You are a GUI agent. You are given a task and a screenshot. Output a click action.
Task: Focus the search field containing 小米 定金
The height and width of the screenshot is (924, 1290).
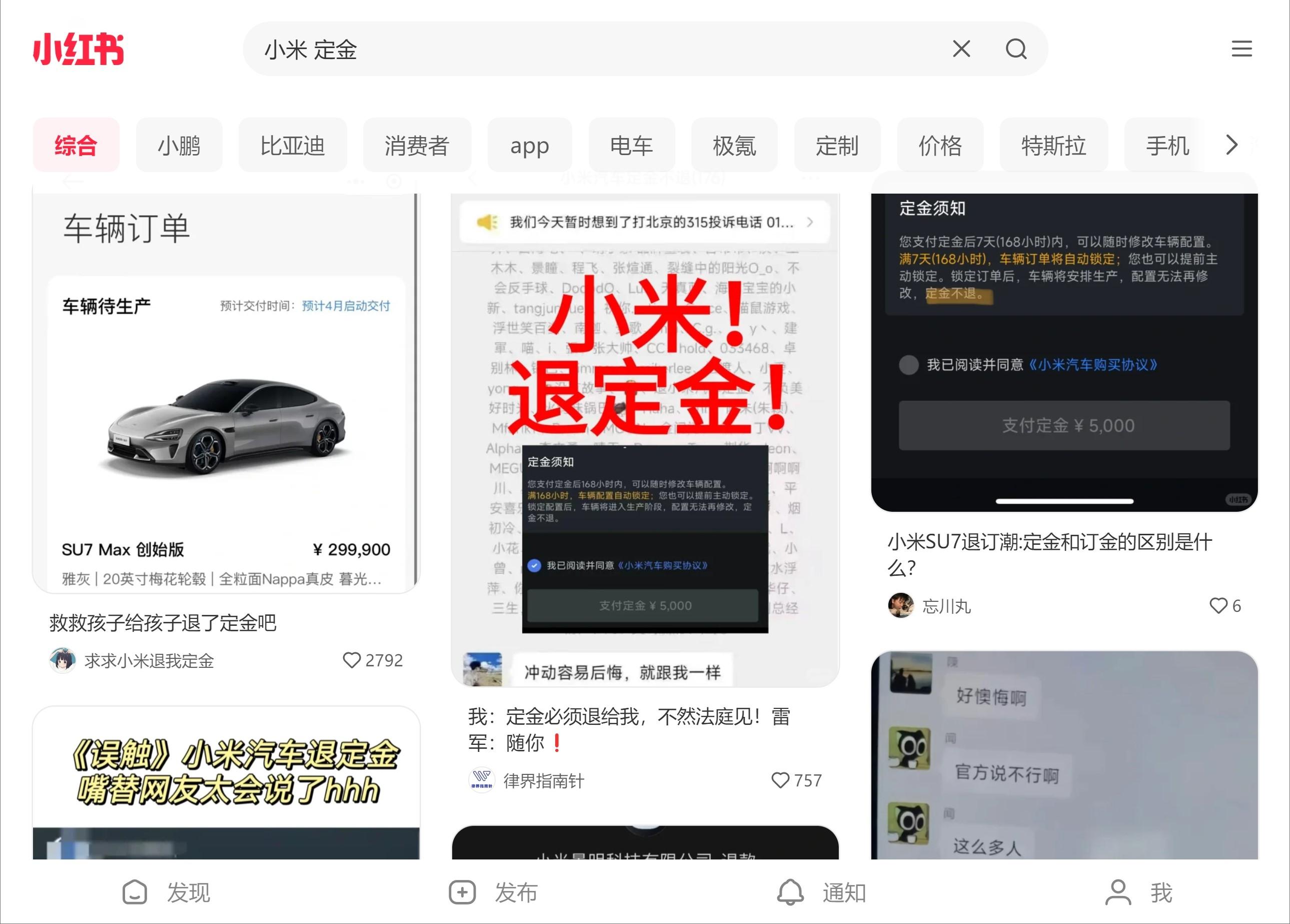(645, 49)
